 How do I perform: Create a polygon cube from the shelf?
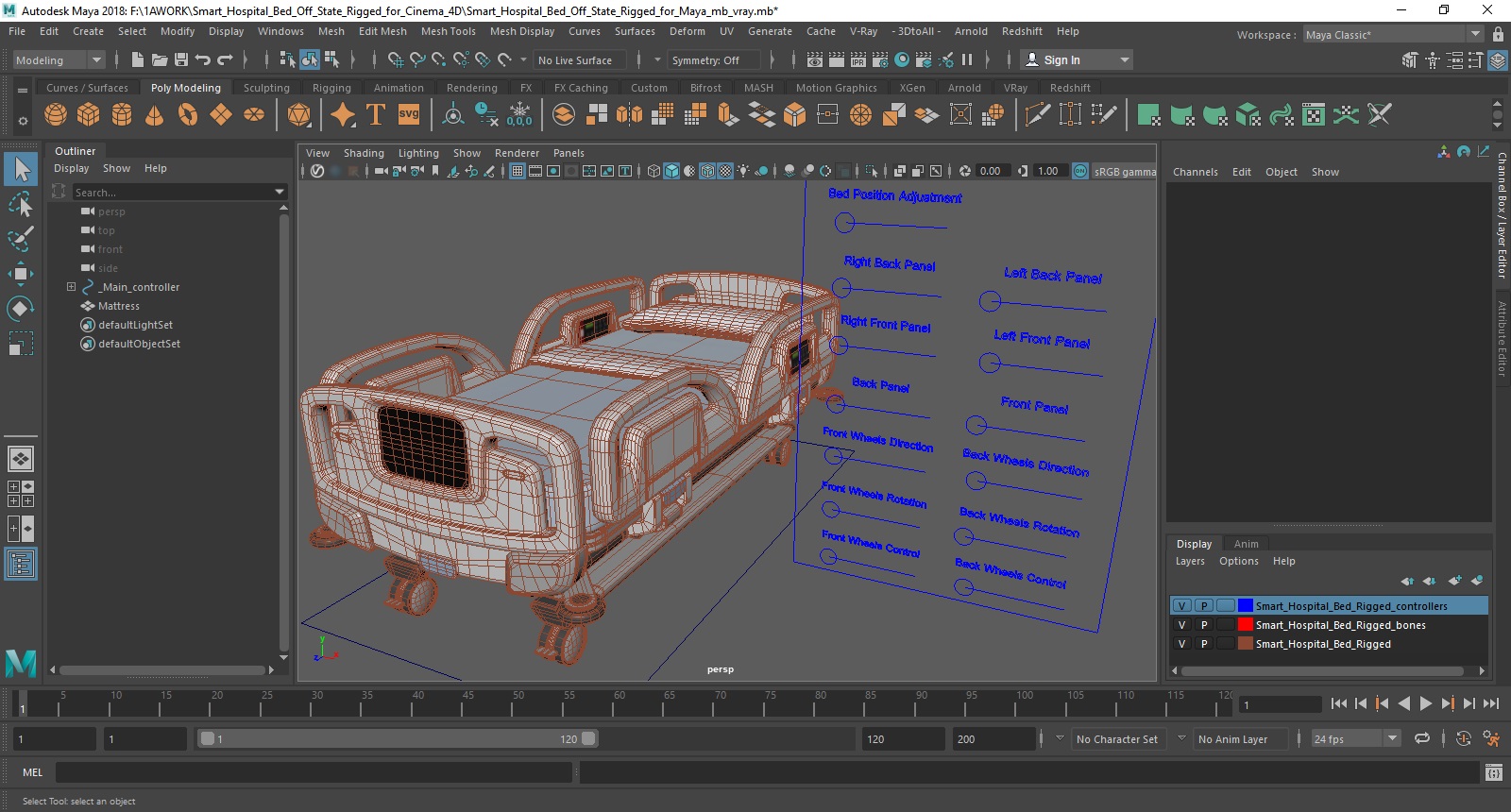tap(89, 115)
